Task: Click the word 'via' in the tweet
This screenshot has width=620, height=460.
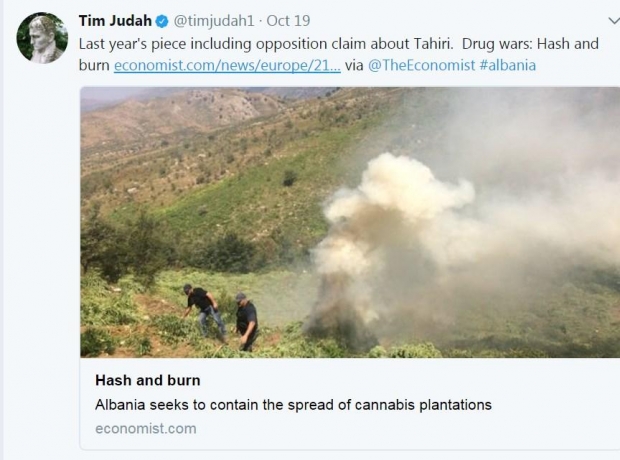Action: point(354,66)
